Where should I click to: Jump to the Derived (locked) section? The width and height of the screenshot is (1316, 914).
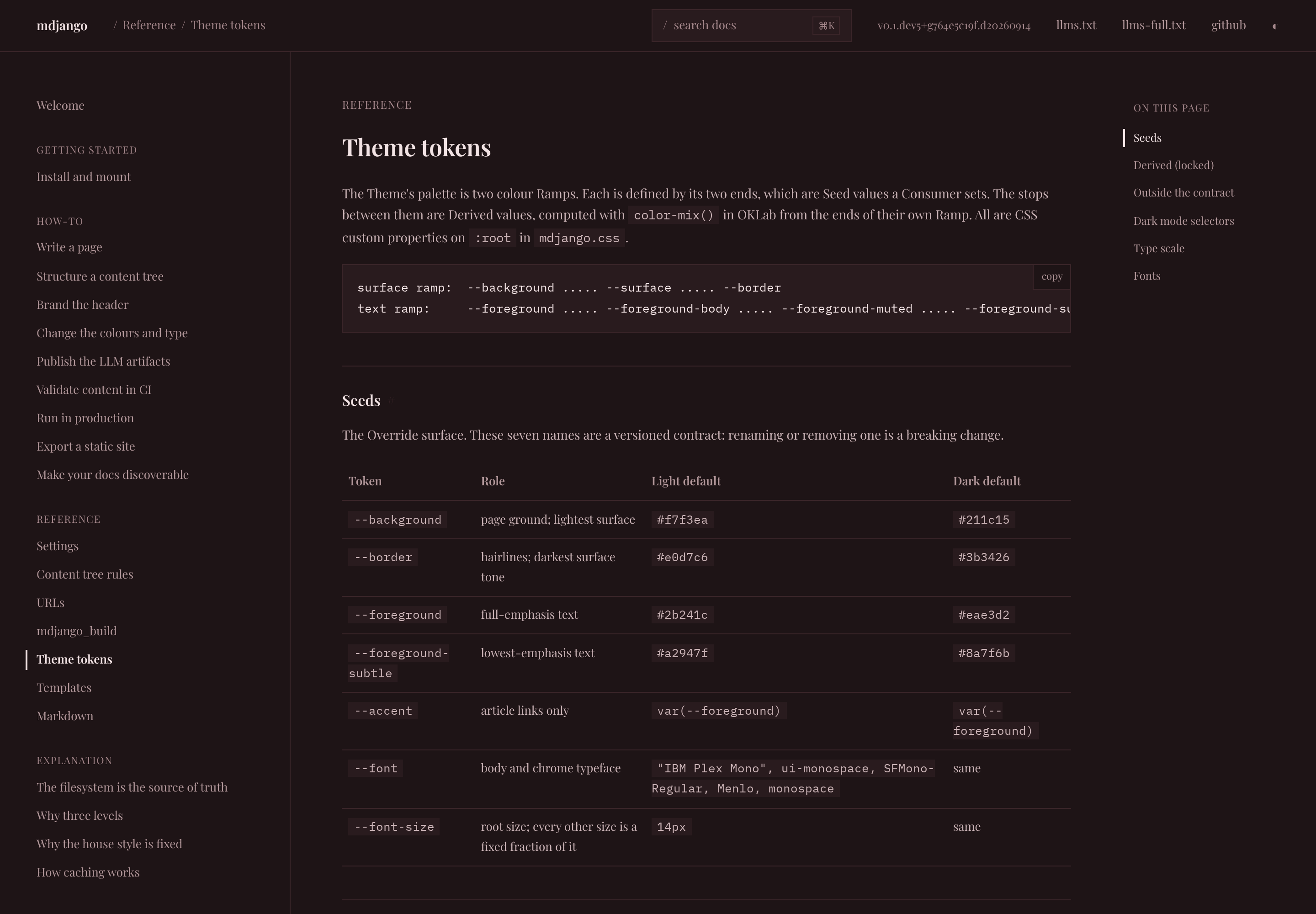click(1173, 165)
